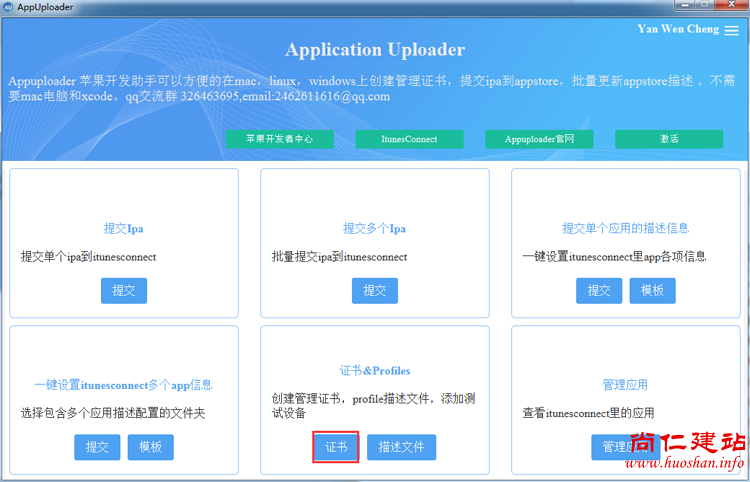The width and height of the screenshot is (750, 482).
Task: Click the 证书&Profiles card heading
Action: click(x=375, y=370)
